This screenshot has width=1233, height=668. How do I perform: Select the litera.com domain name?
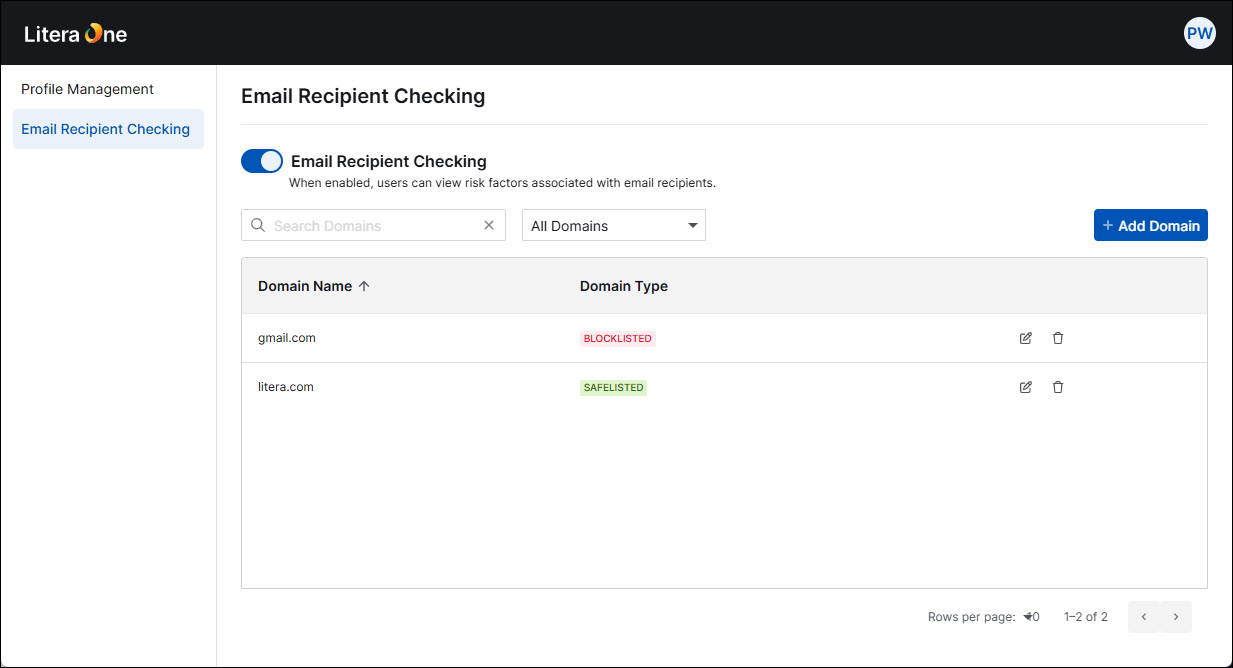[285, 387]
